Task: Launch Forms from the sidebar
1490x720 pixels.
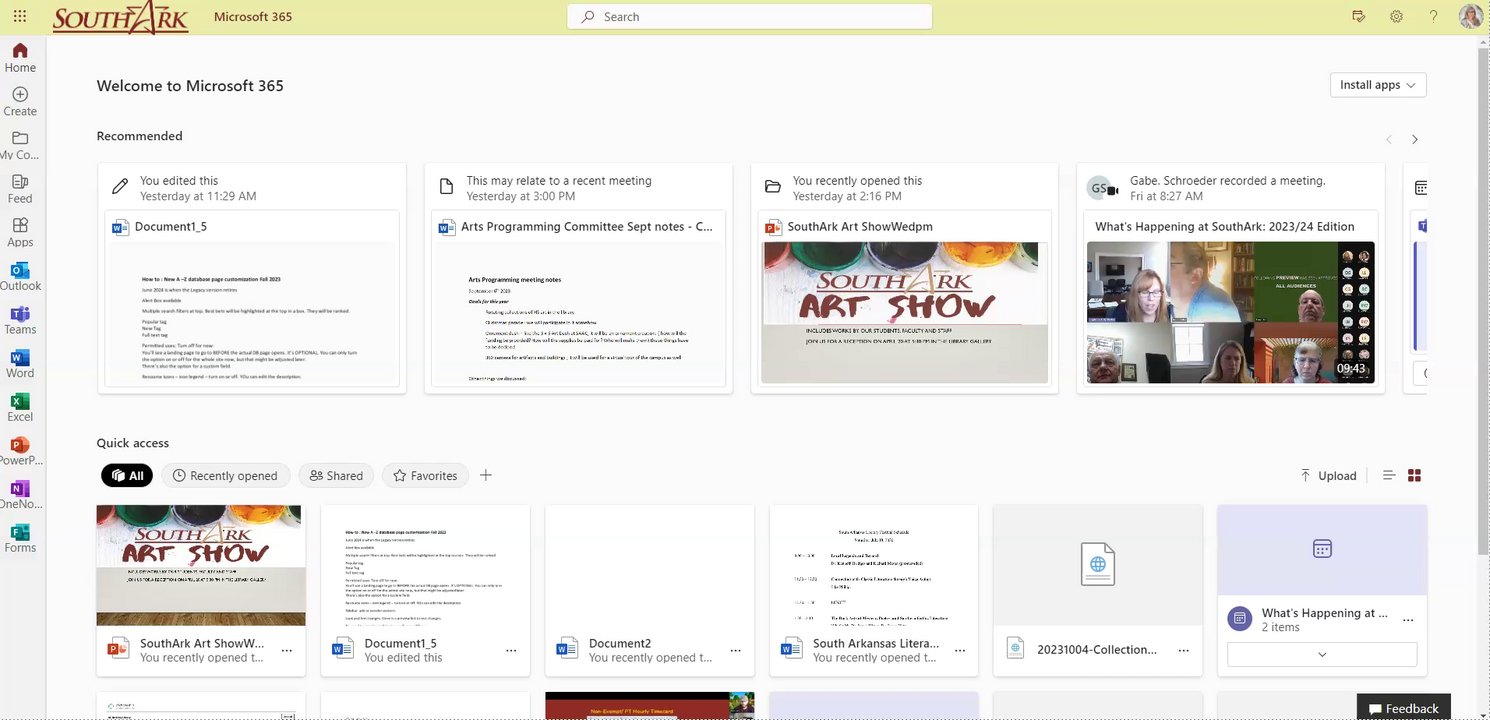Action: pos(20,538)
